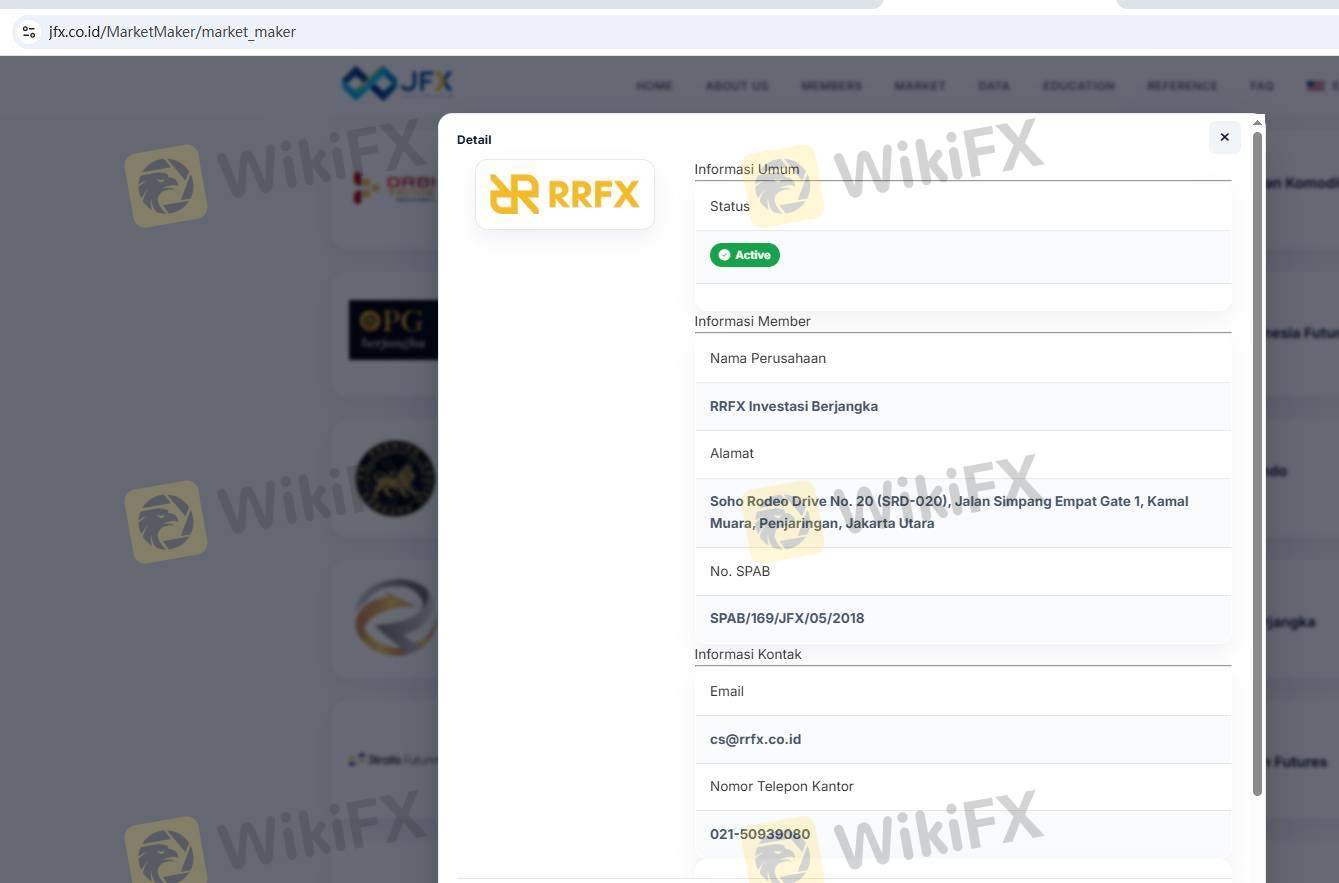Click the green check icon in Active badge
The image size is (1339, 883).
[x=724, y=255]
